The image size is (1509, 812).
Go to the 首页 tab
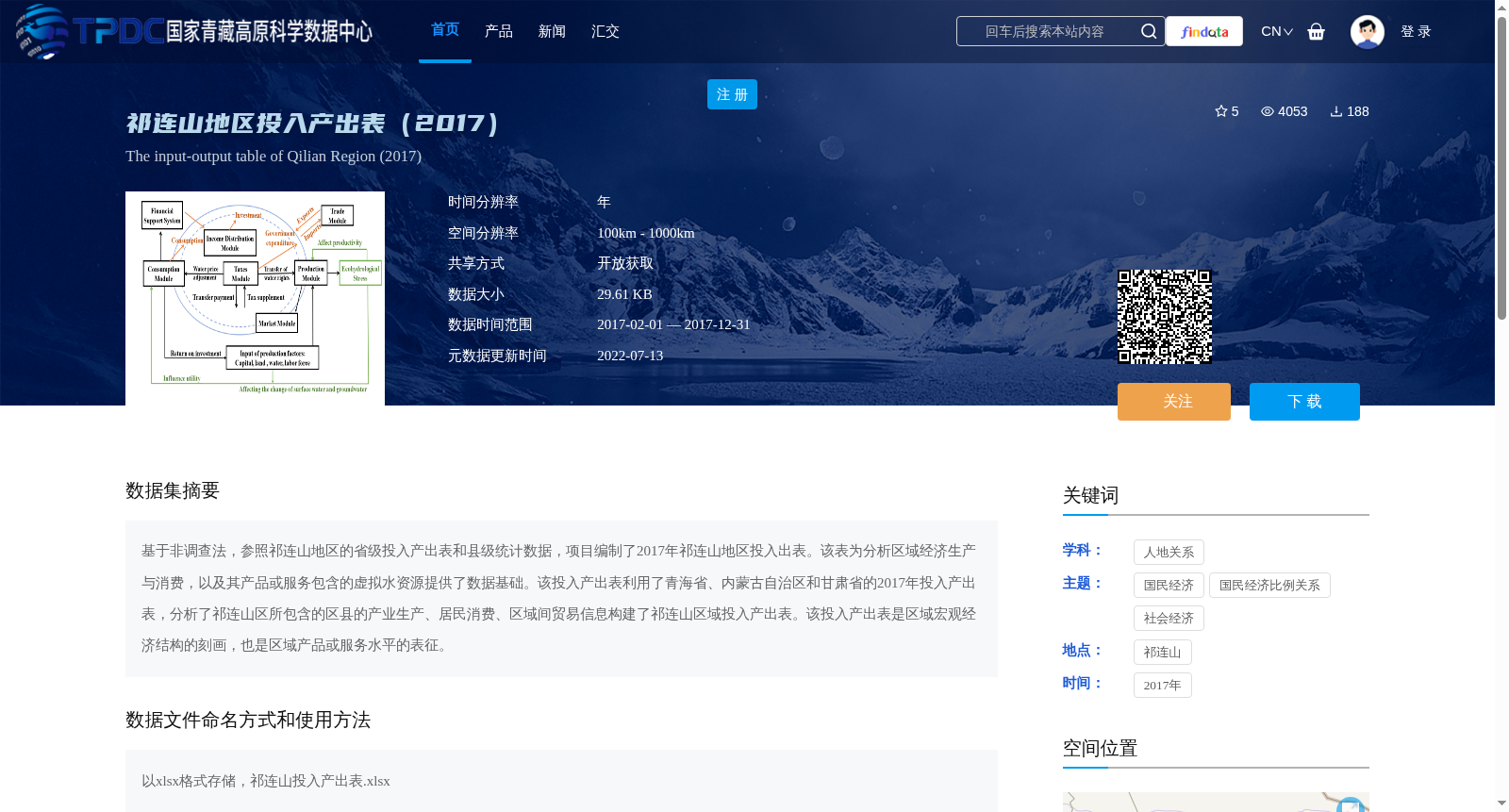[x=445, y=30]
